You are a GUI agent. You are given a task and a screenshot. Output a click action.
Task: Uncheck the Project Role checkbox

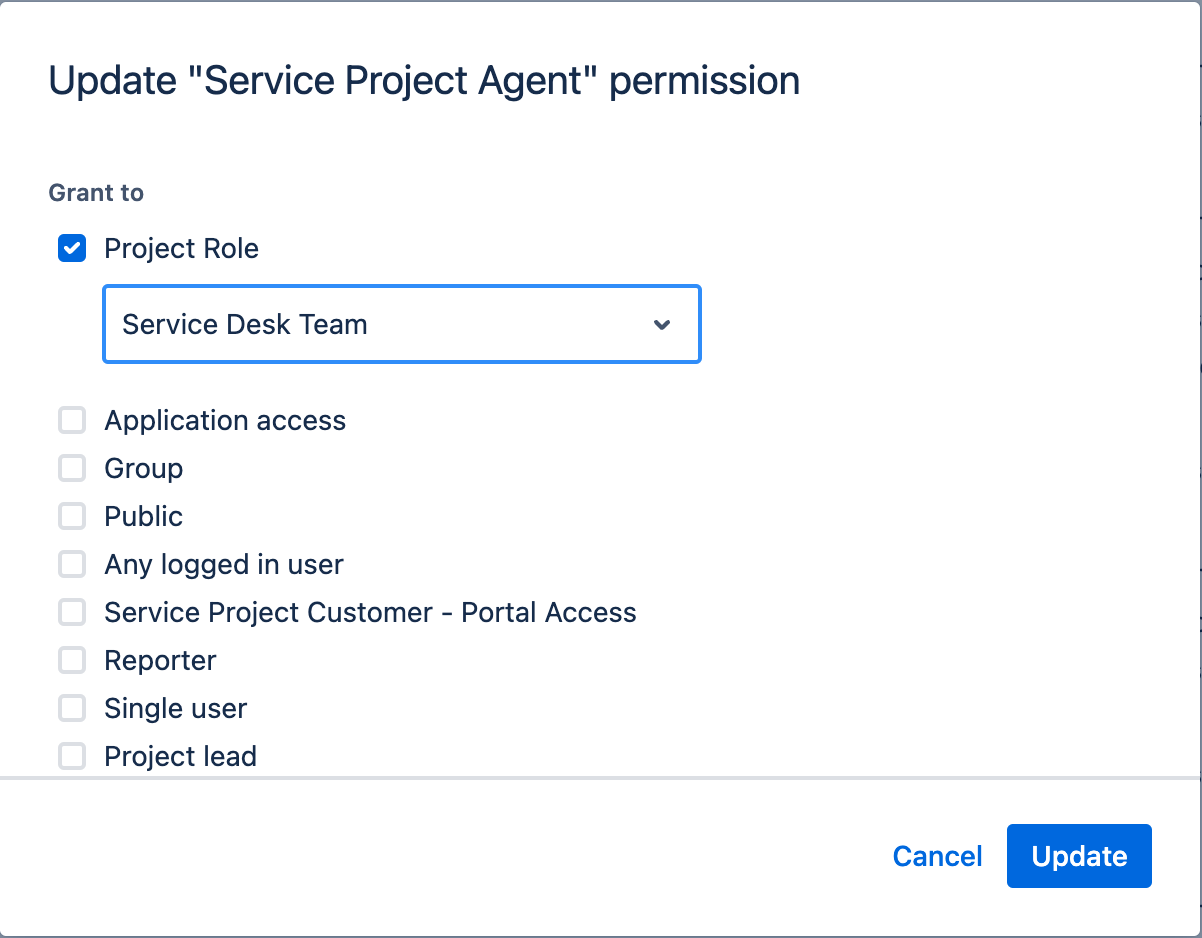tap(72, 249)
